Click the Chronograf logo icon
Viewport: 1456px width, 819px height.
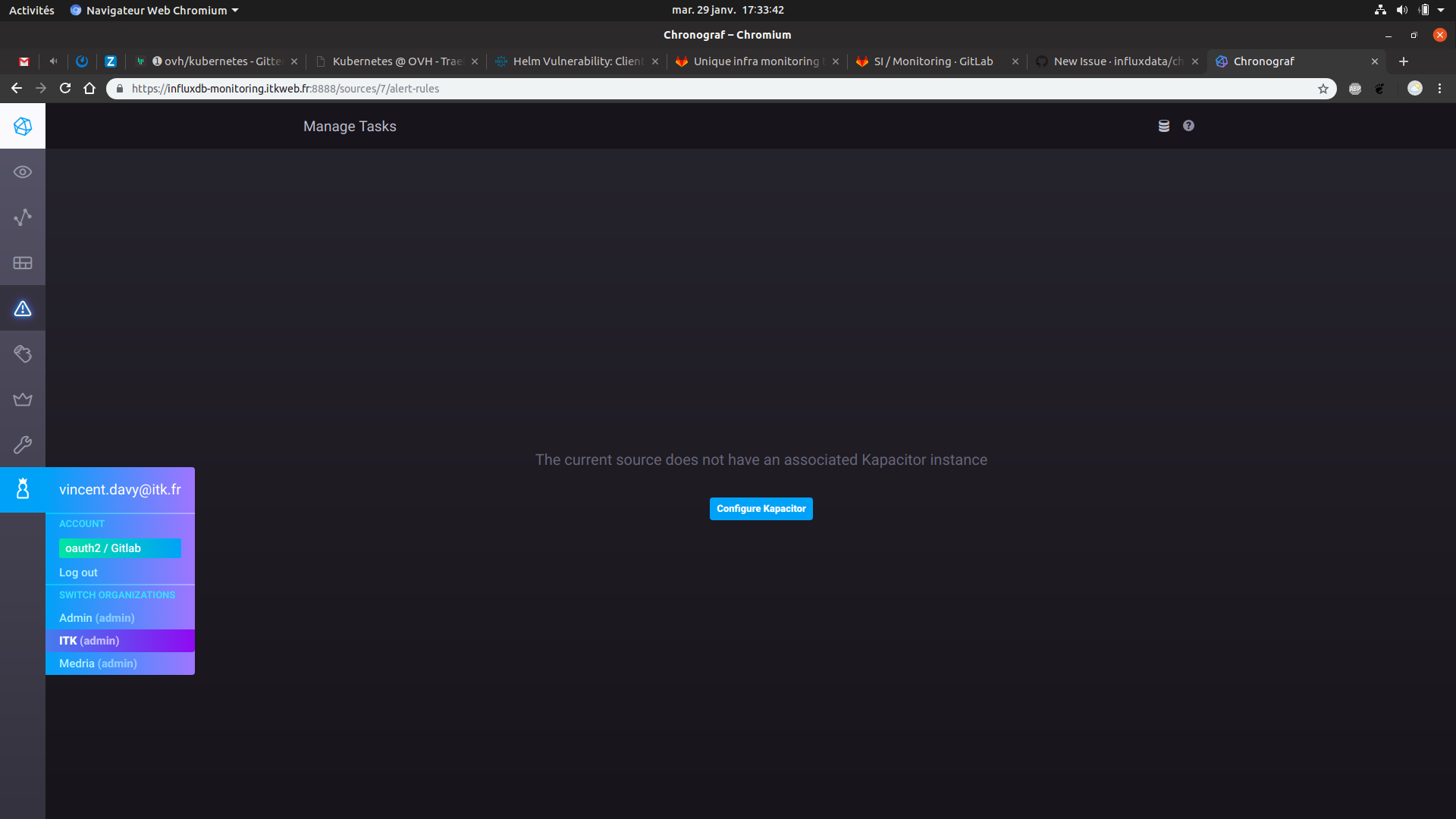tap(23, 126)
